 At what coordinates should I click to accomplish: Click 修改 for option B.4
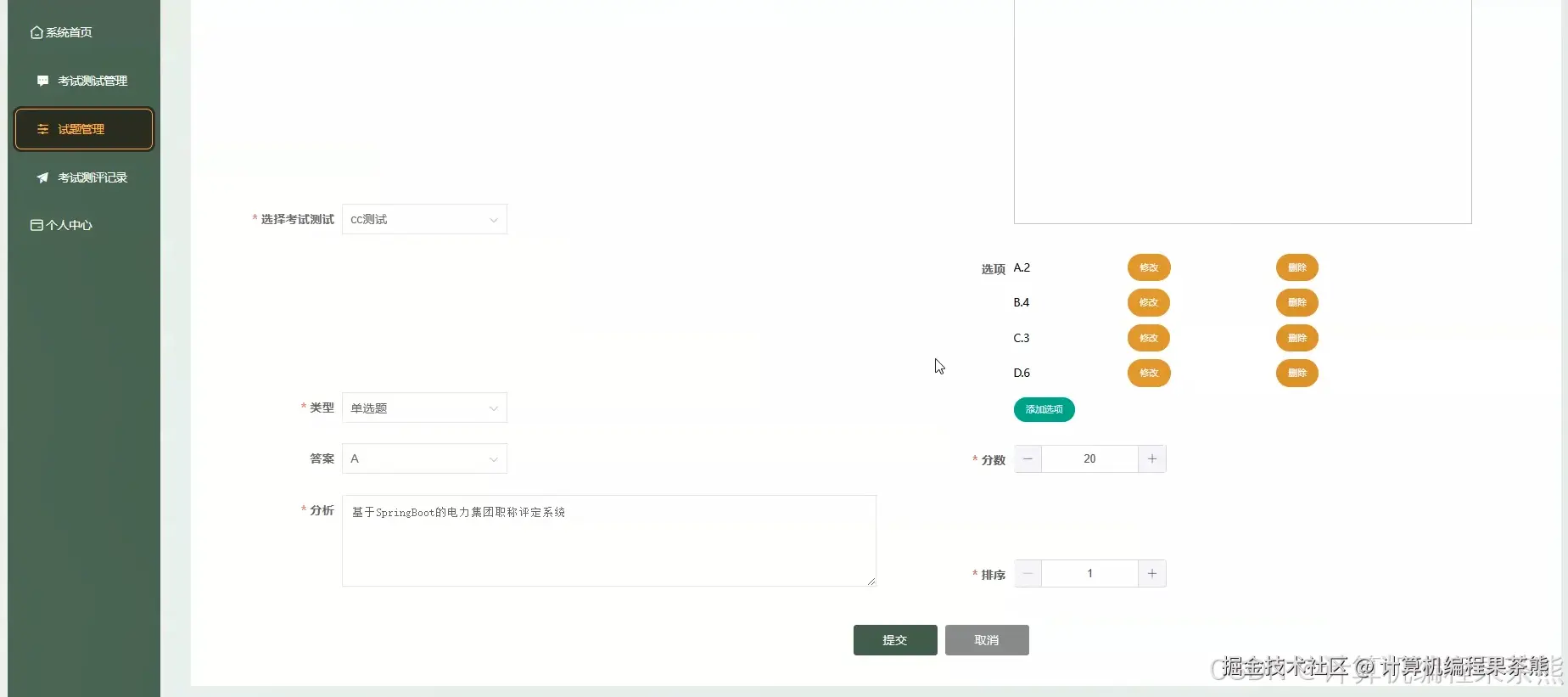point(1149,302)
